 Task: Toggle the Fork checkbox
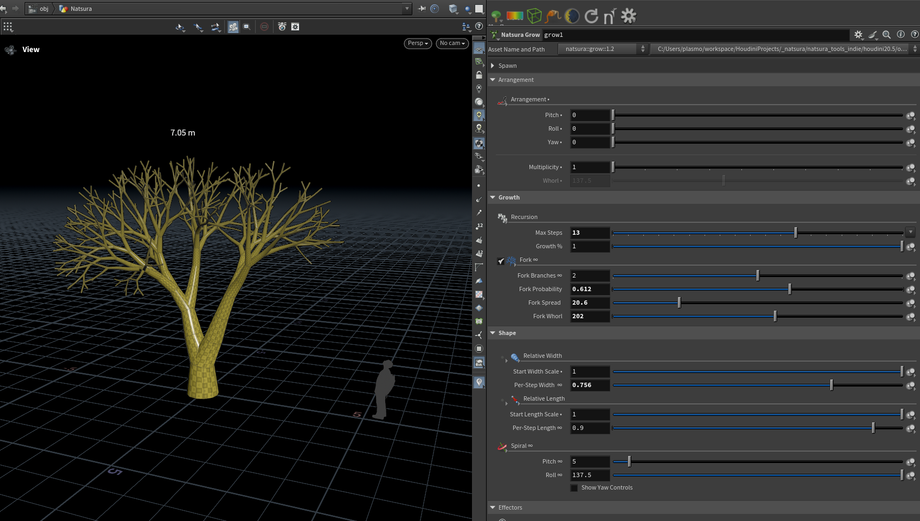[501, 261]
